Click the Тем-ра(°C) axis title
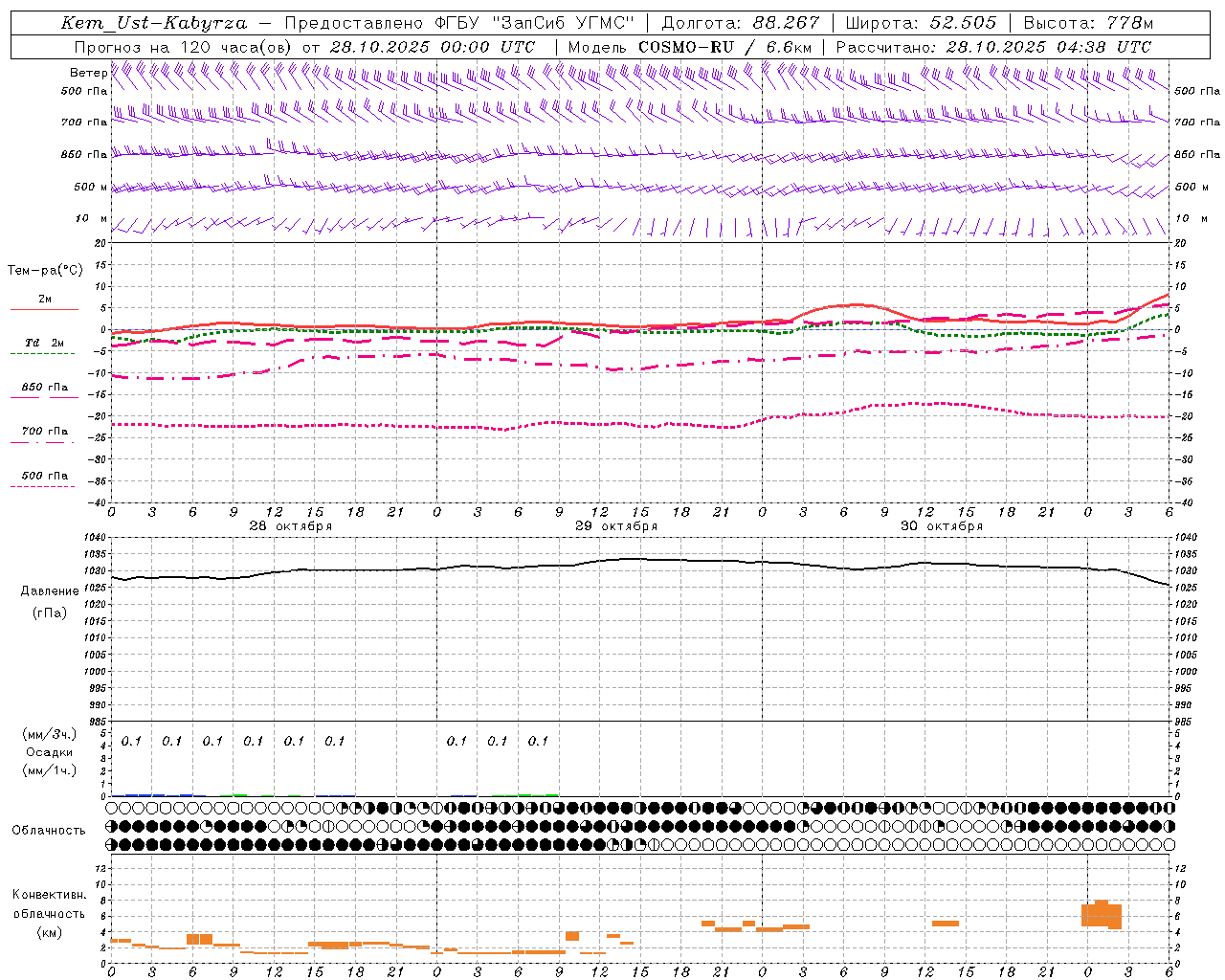The image size is (1225, 980). (x=45, y=271)
